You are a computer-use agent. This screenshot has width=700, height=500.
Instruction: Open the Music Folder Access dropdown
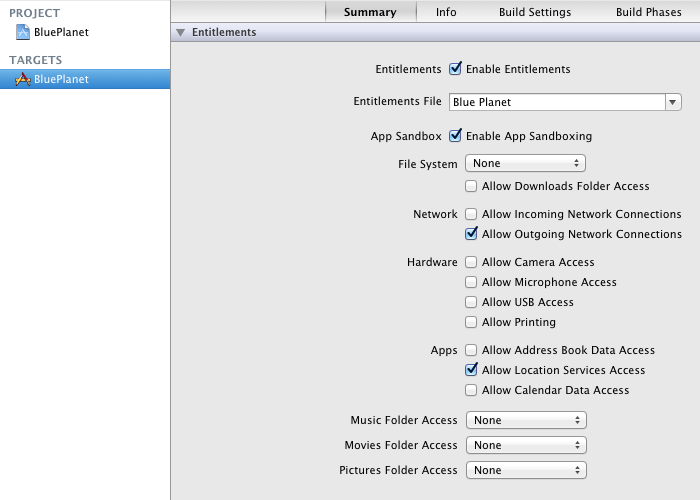tap(526, 420)
